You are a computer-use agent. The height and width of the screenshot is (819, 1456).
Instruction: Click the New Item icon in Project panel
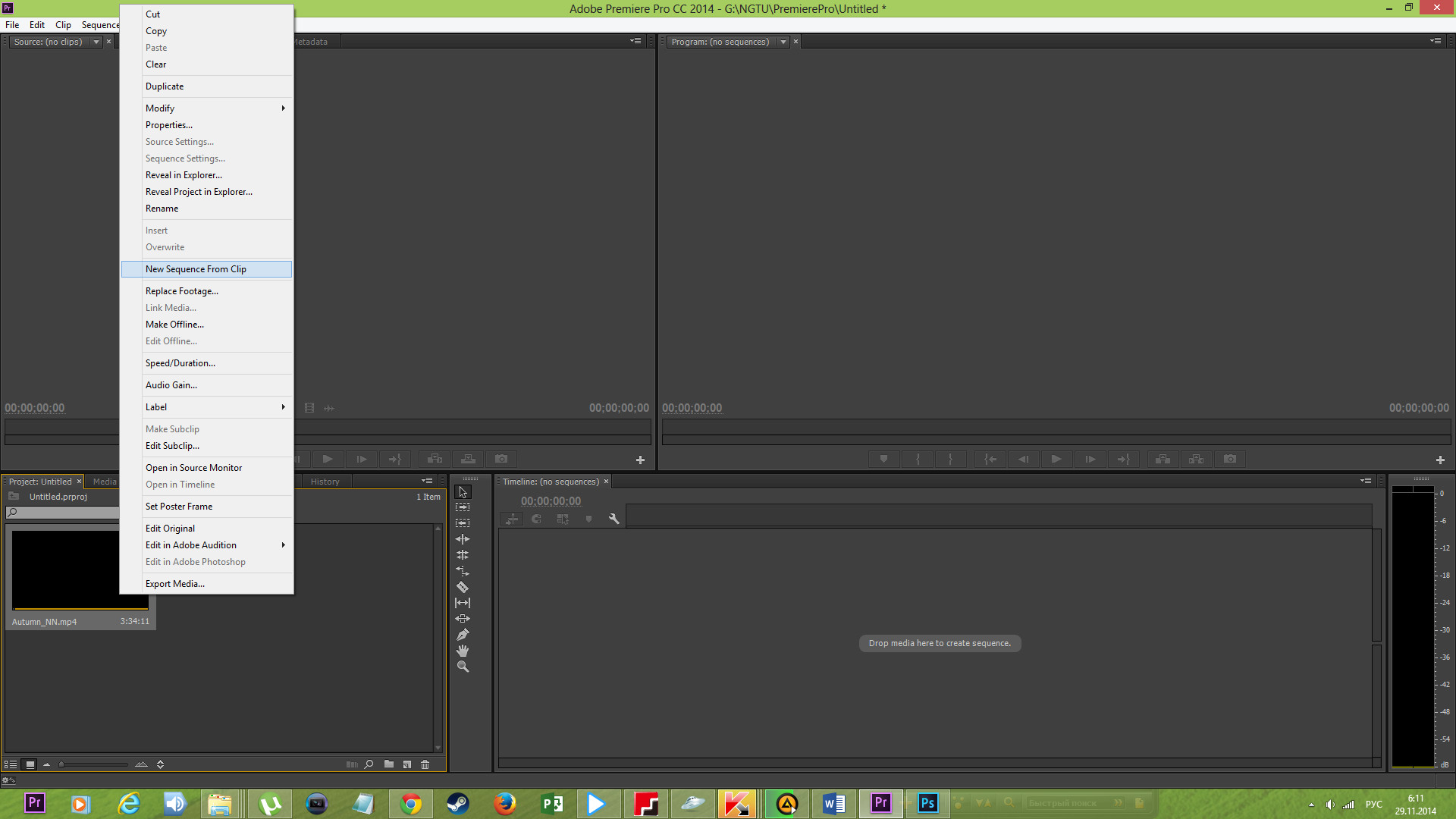coord(407,764)
